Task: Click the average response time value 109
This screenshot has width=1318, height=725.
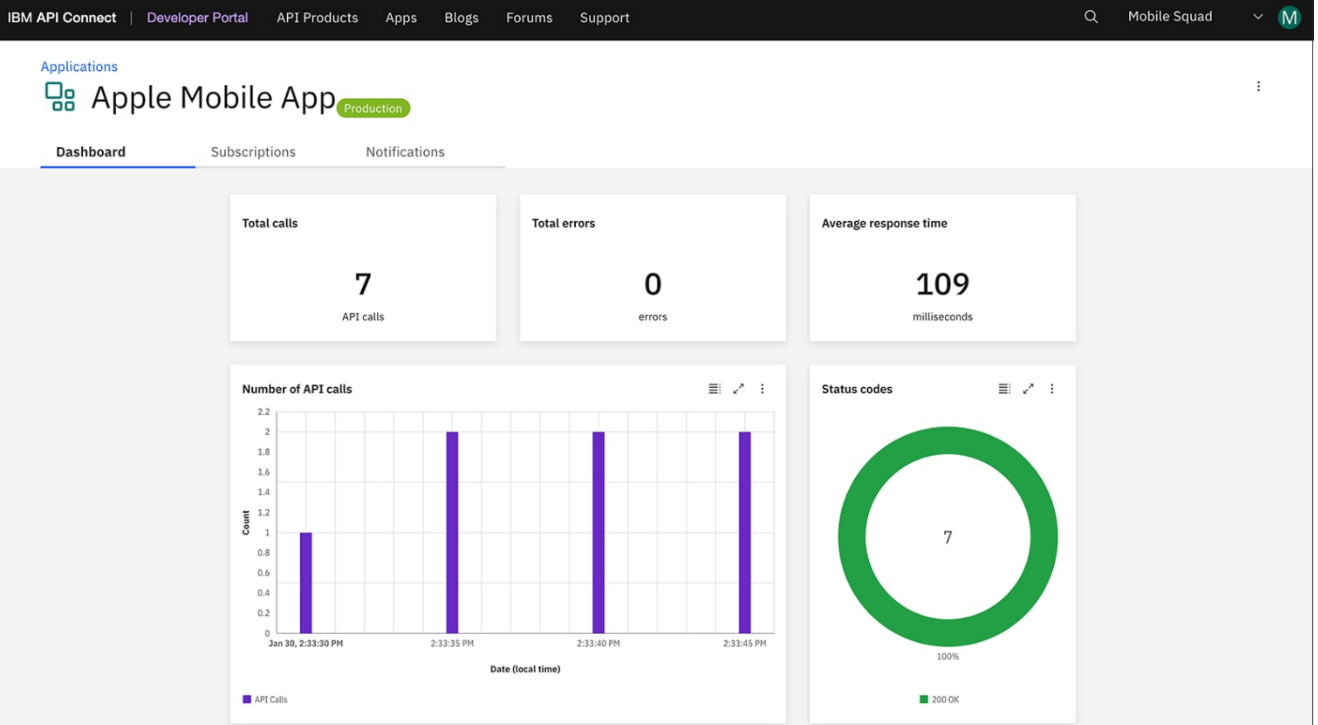Action: 943,285
